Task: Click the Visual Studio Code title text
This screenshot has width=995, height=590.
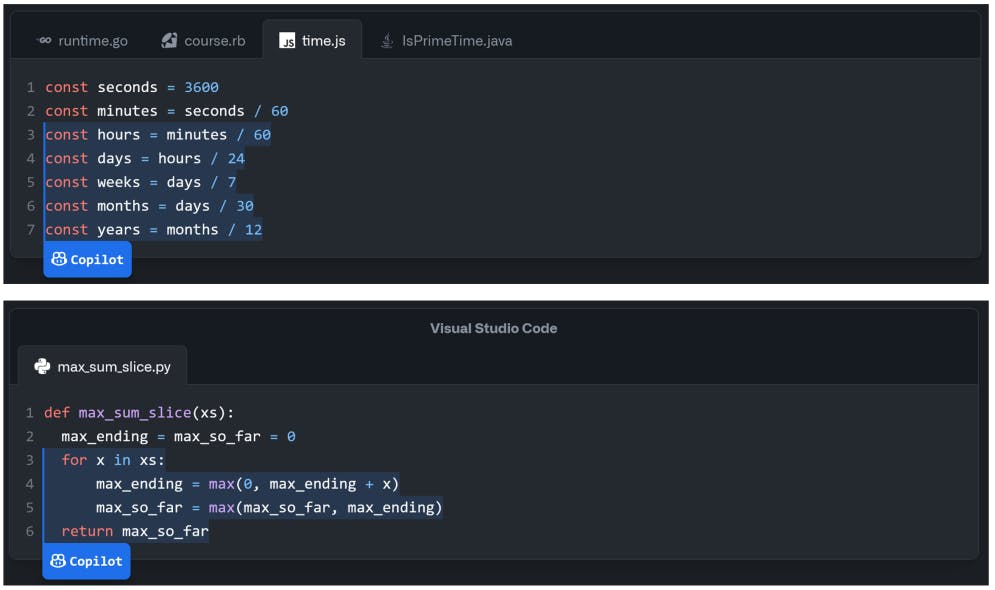Action: coord(493,328)
